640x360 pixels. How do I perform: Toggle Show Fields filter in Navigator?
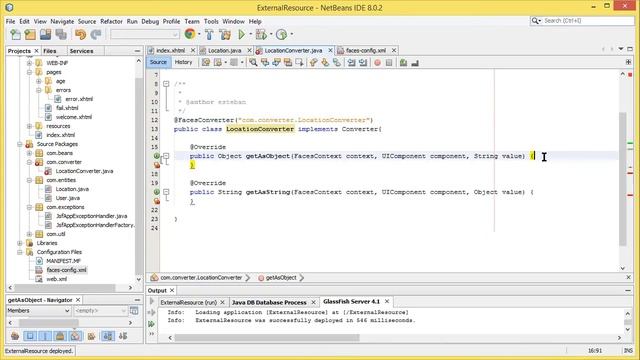tap(30, 336)
